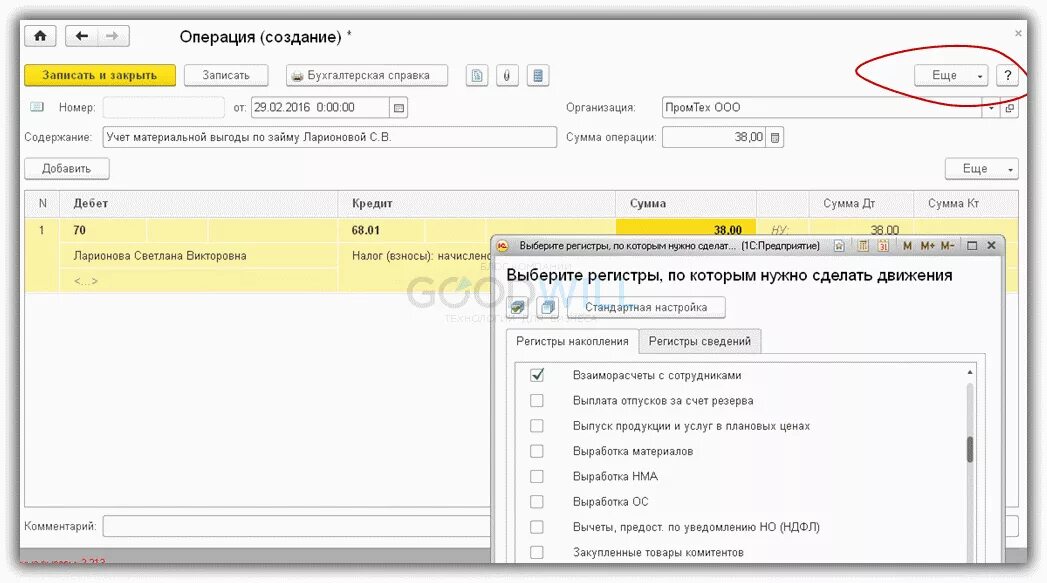The height and width of the screenshot is (583, 1047).
Task: Navigate back with the left arrow
Action: (x=81, y=36)
